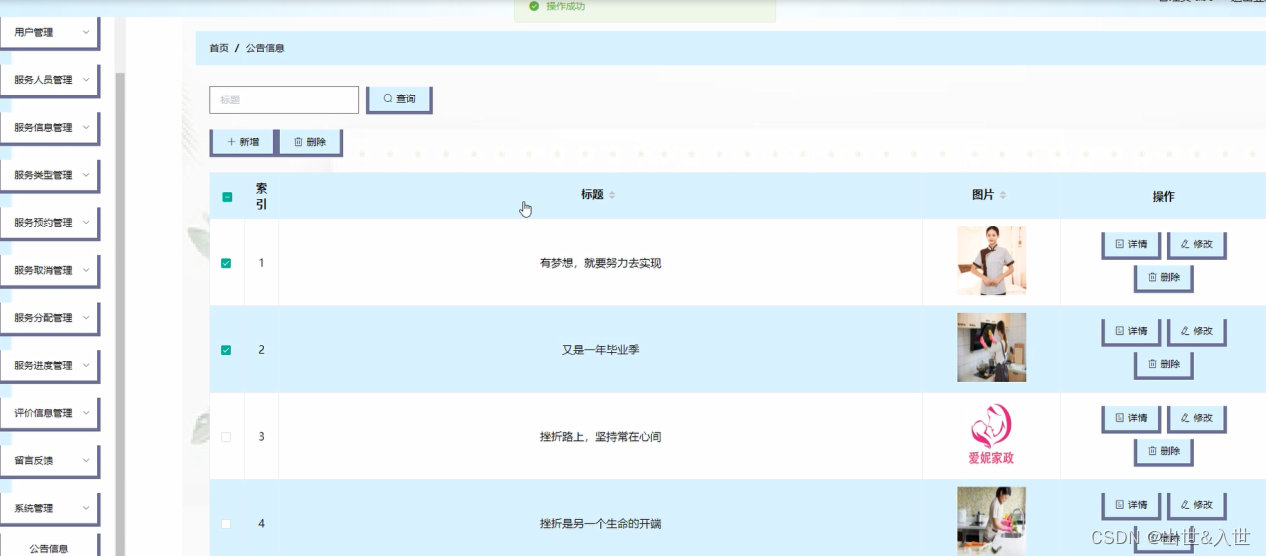Open the 服务类型管理 sidebar menu

coord(49,175)
